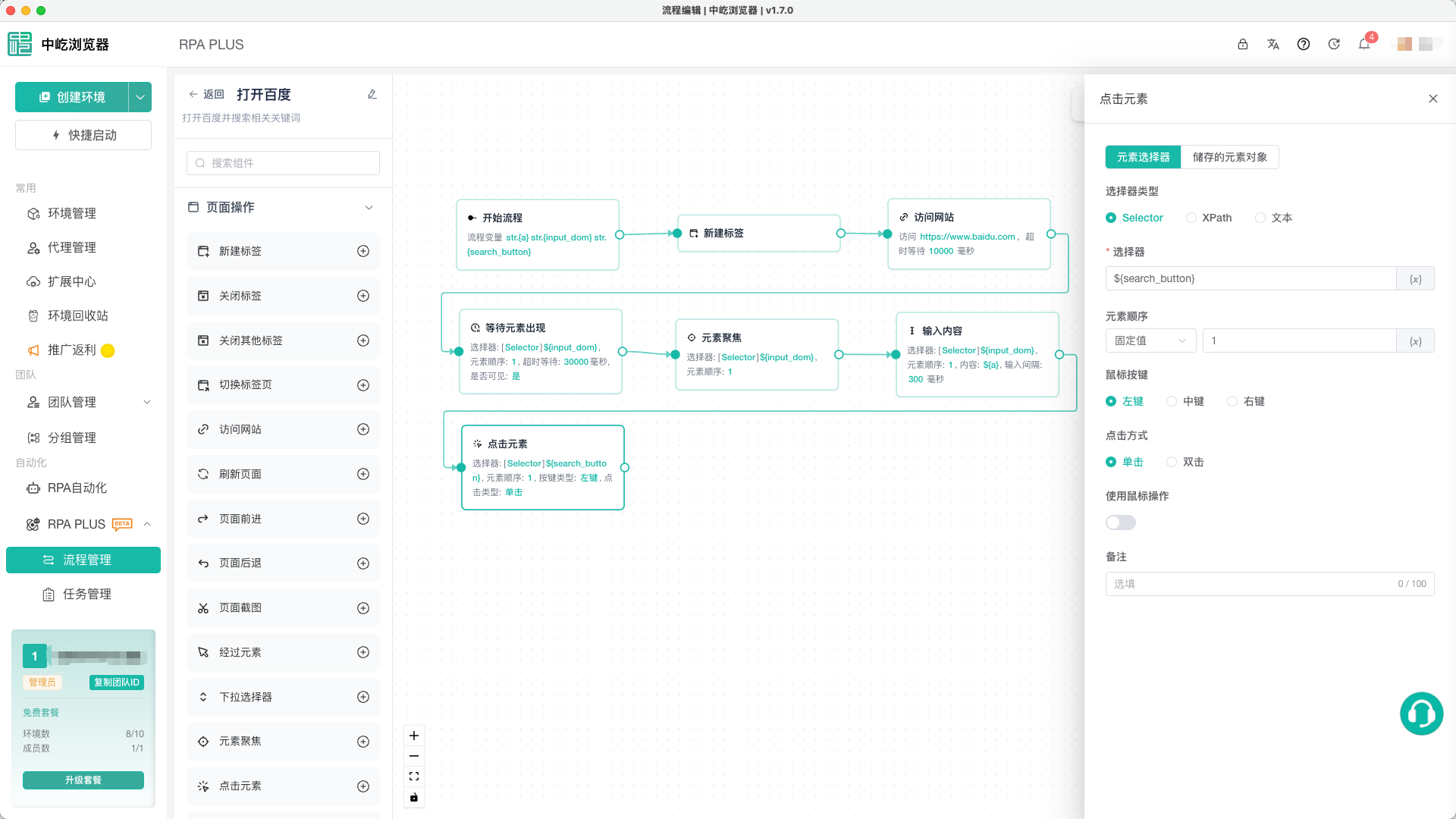
Task: Open the 固定值 element order dropdown
Action: click(1150, 340)
